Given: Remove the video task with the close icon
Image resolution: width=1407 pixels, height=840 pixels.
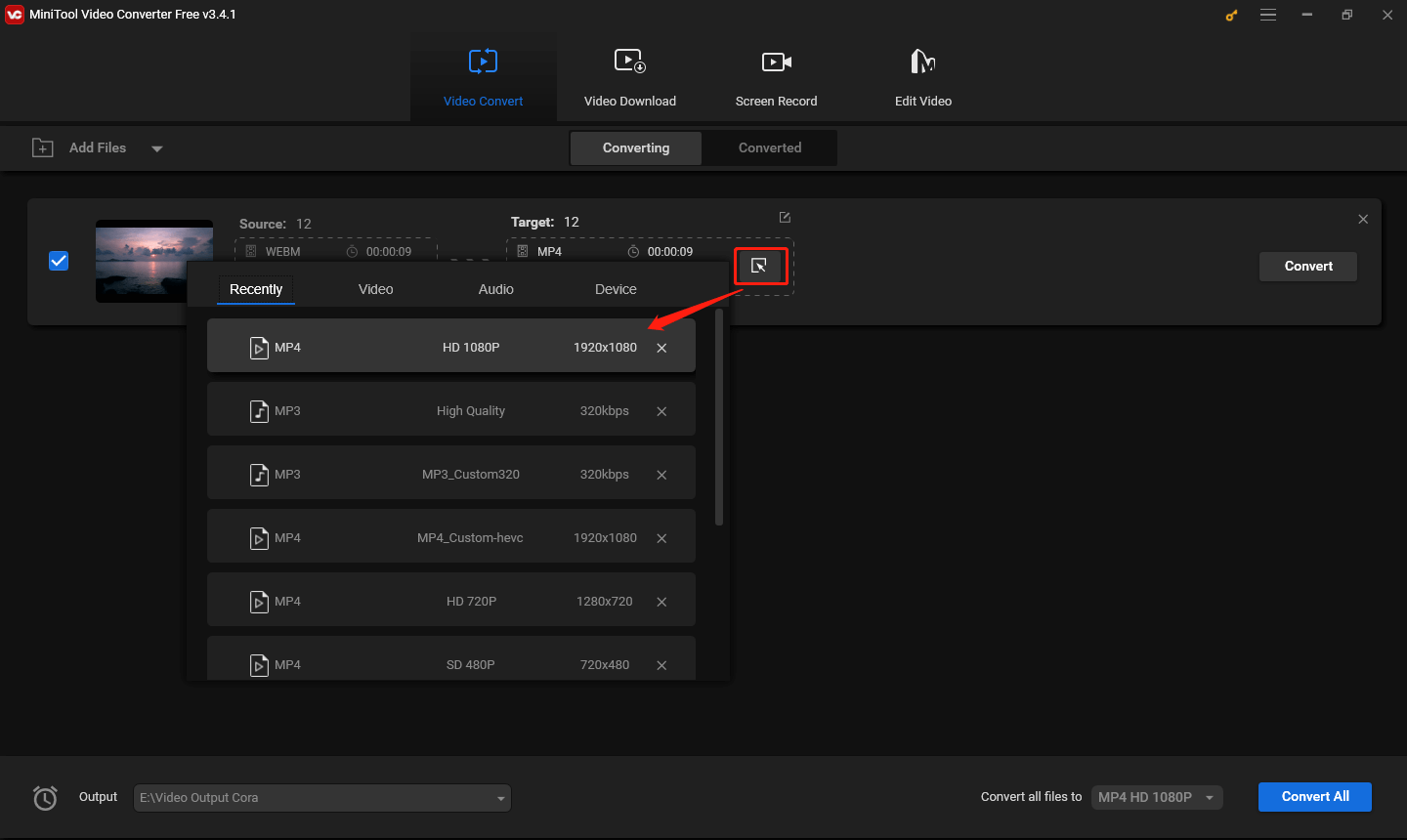Looking at the screenshot, I should click(x=1363, y=219).
